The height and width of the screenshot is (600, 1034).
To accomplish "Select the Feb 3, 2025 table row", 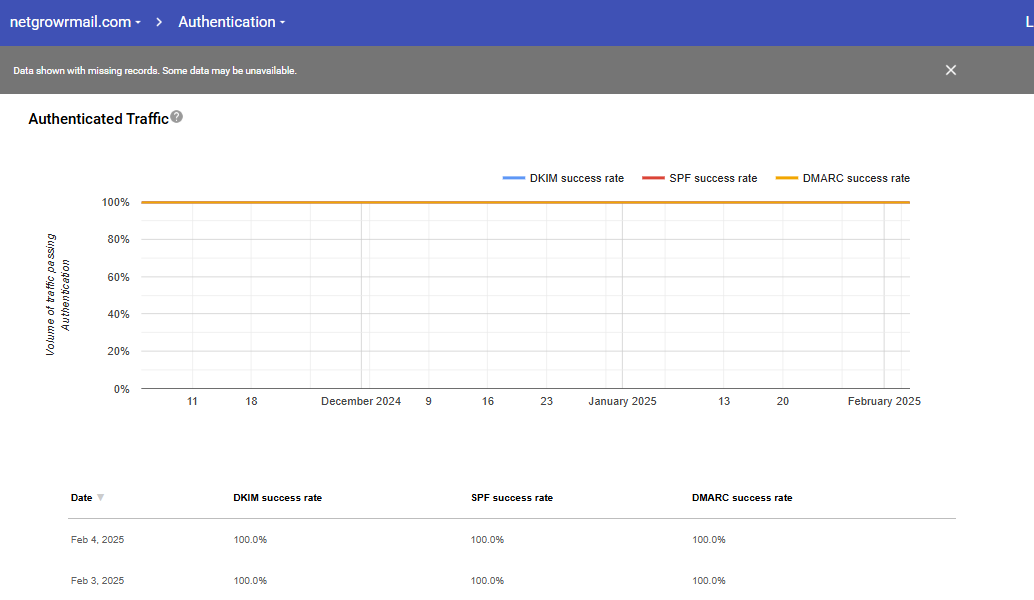I will [x=97, y=580].
